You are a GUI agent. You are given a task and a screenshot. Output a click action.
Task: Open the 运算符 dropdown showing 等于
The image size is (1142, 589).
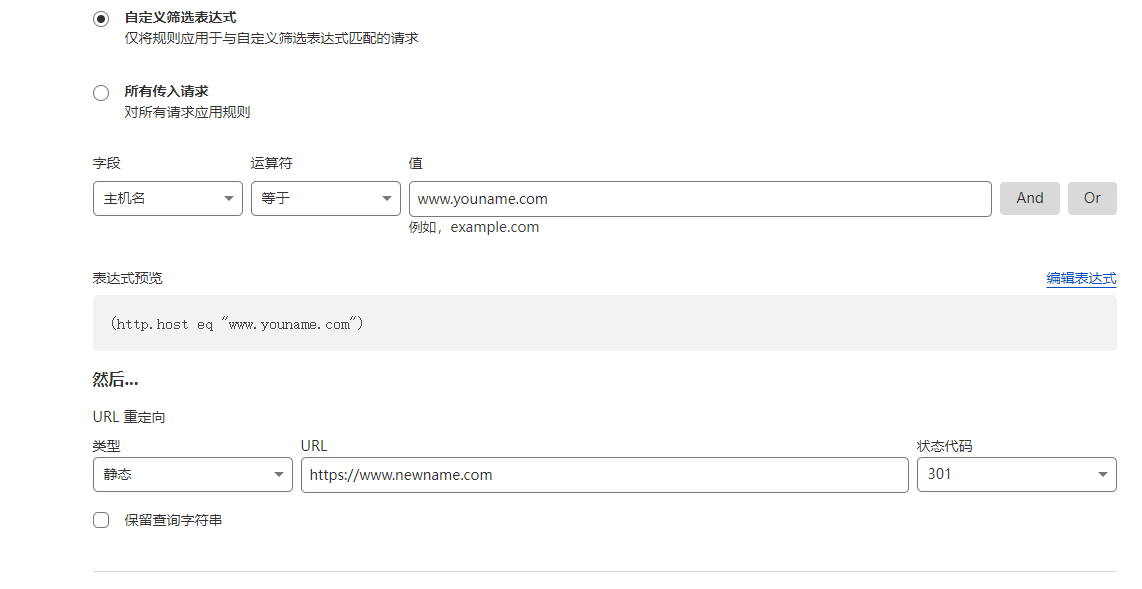coord(325,198)
